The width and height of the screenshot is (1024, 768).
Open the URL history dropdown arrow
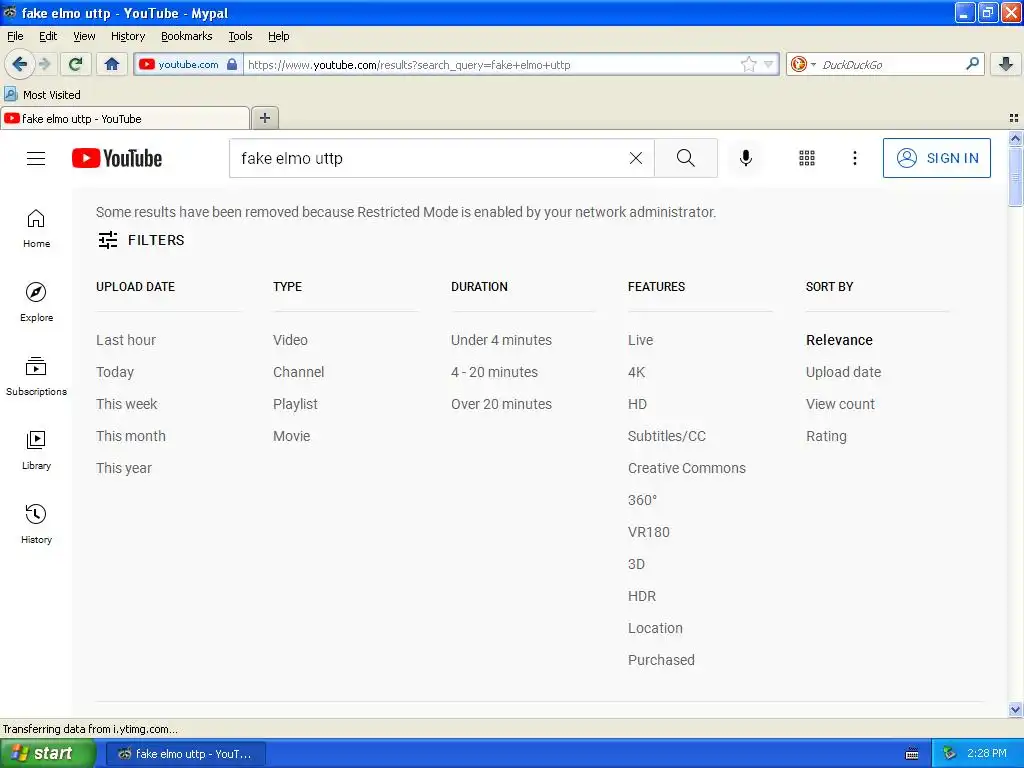pos(769,64)
